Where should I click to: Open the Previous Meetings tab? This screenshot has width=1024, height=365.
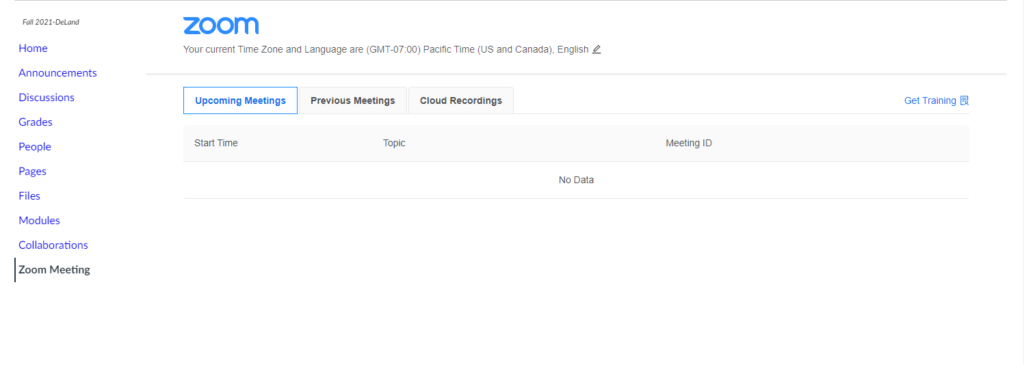pyautogui.click(x=353, y=101)
